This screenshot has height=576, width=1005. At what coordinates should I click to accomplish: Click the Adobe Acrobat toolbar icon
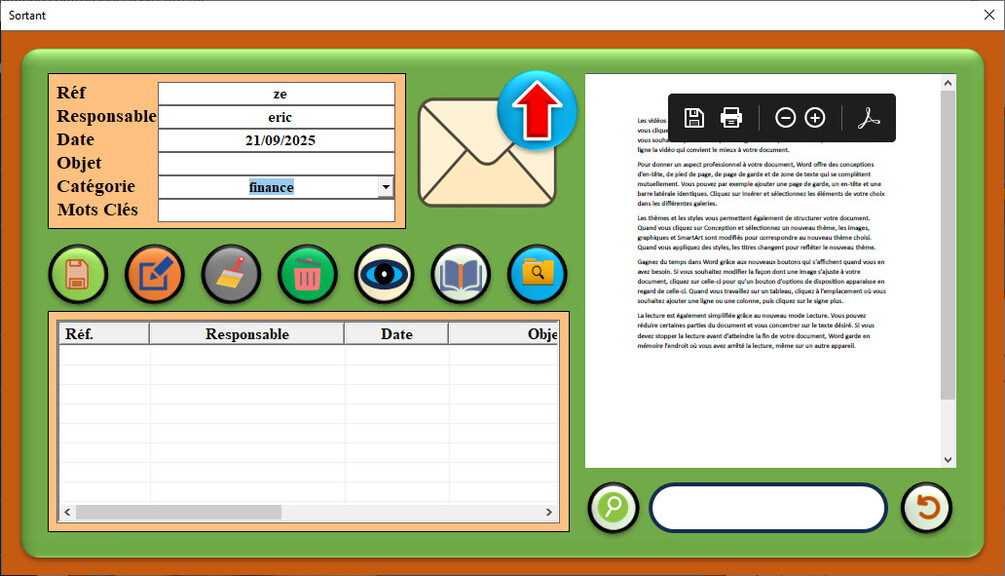(868, 118)
